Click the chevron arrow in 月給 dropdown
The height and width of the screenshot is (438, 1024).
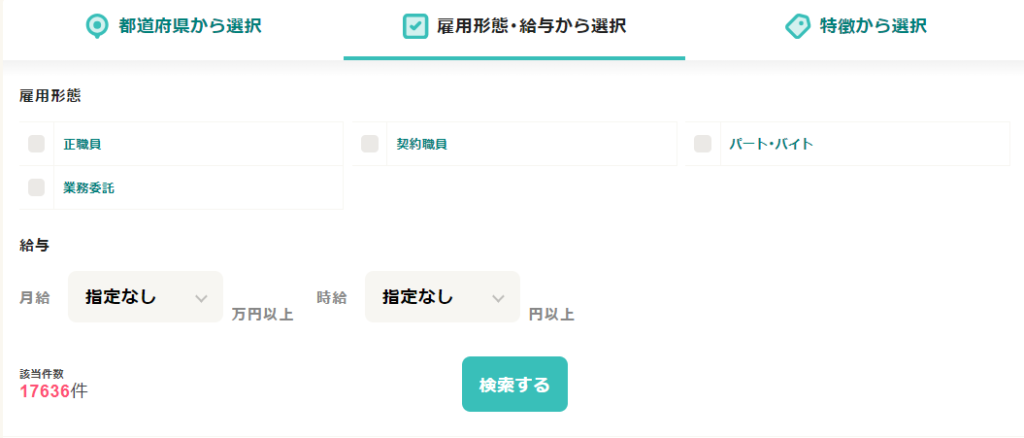(201, 298)
